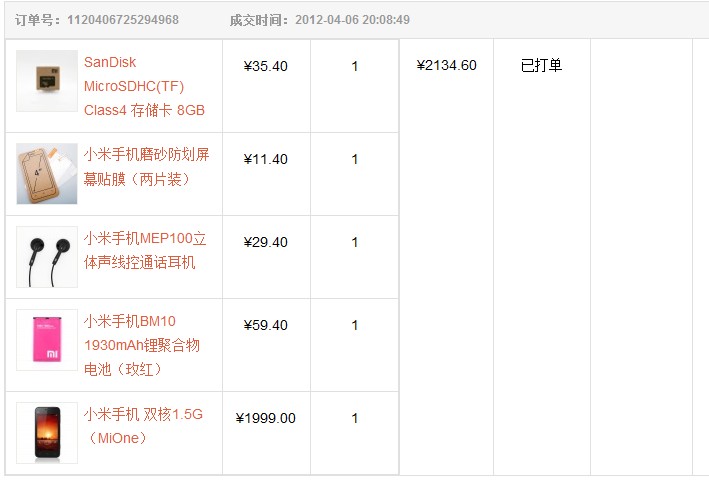Click the screen protector film thumbnail

(x=46, y=173)
